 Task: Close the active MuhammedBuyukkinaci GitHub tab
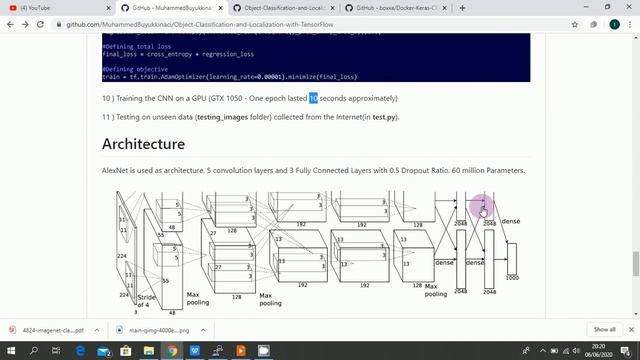[220, 8]
